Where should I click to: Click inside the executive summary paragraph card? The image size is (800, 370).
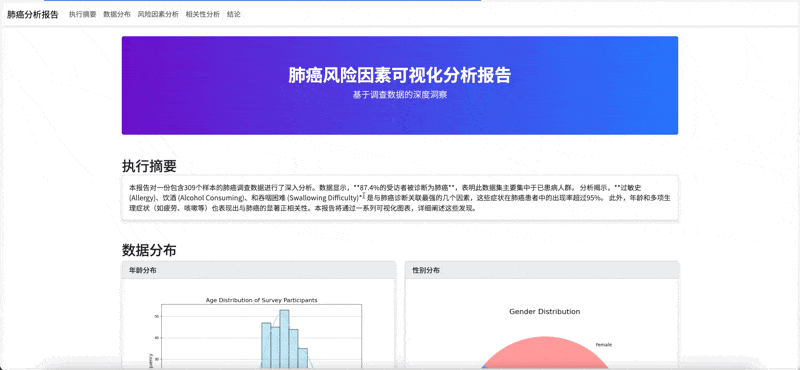coord(400,198)
